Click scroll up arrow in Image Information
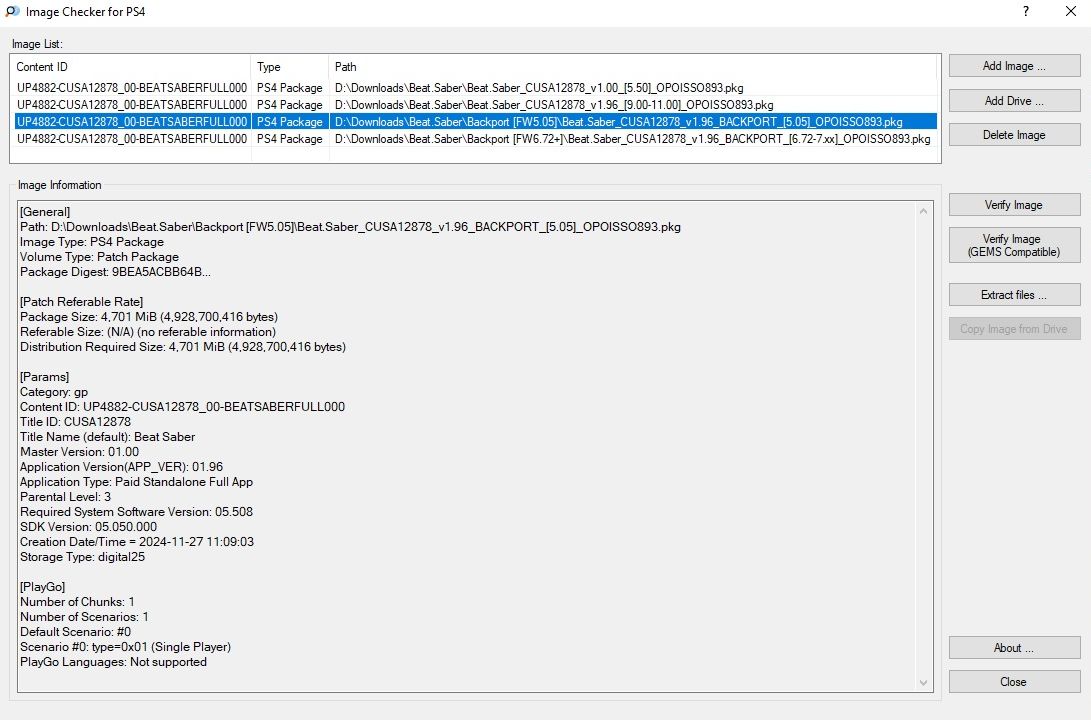This screenshot has width=1091, height=720. [x=923, y=210]
